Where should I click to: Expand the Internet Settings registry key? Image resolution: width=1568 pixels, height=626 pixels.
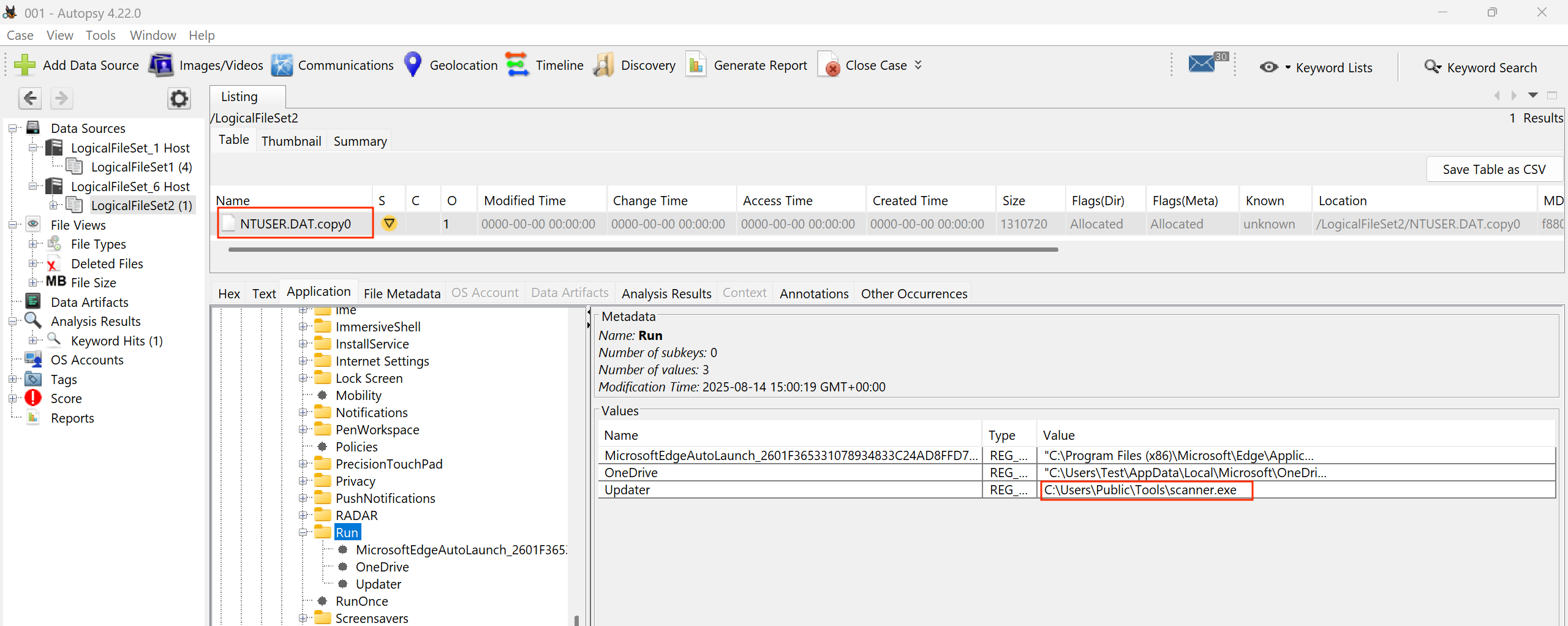(303, 361)
